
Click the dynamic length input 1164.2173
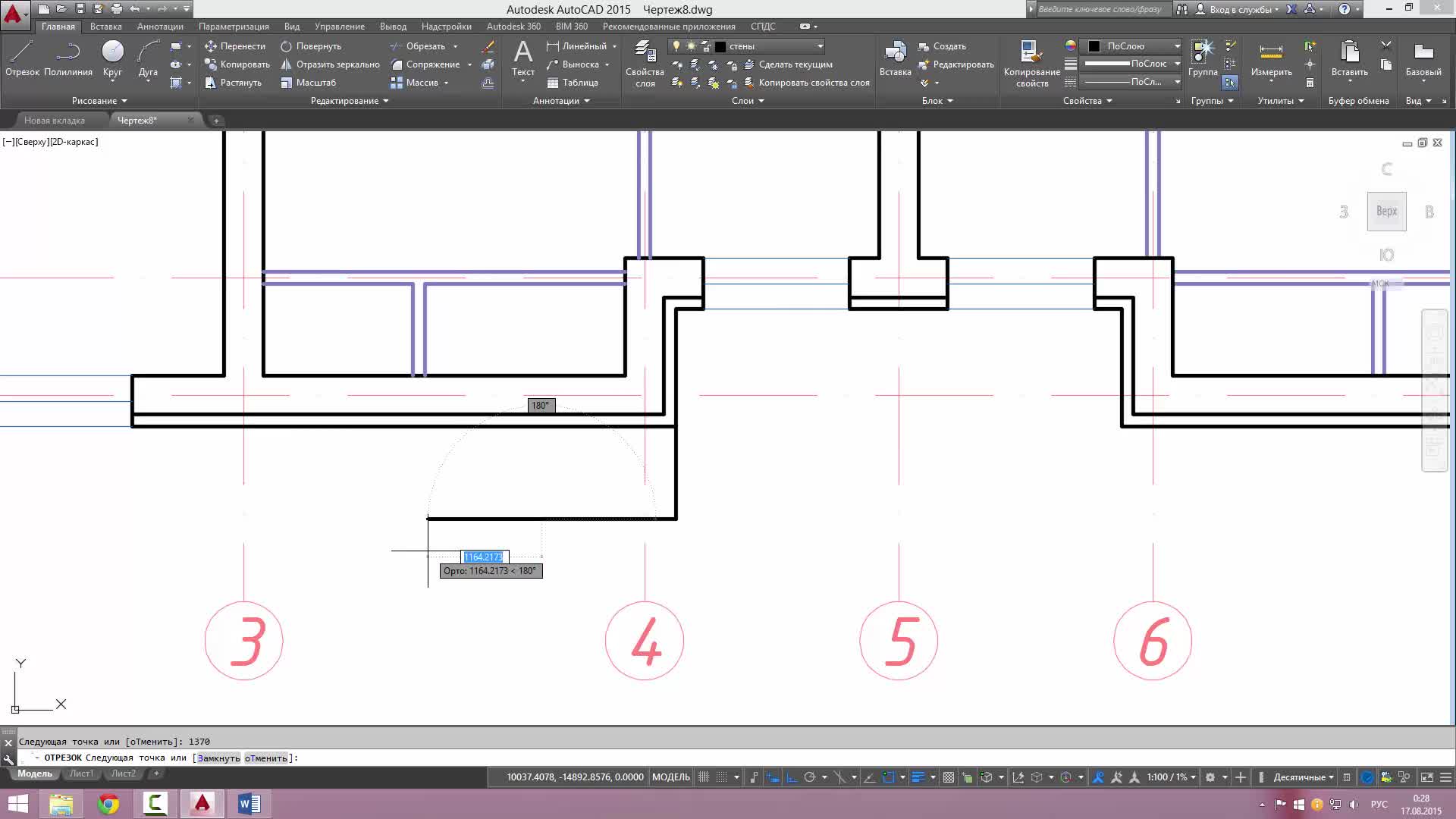tap(484, 557)
